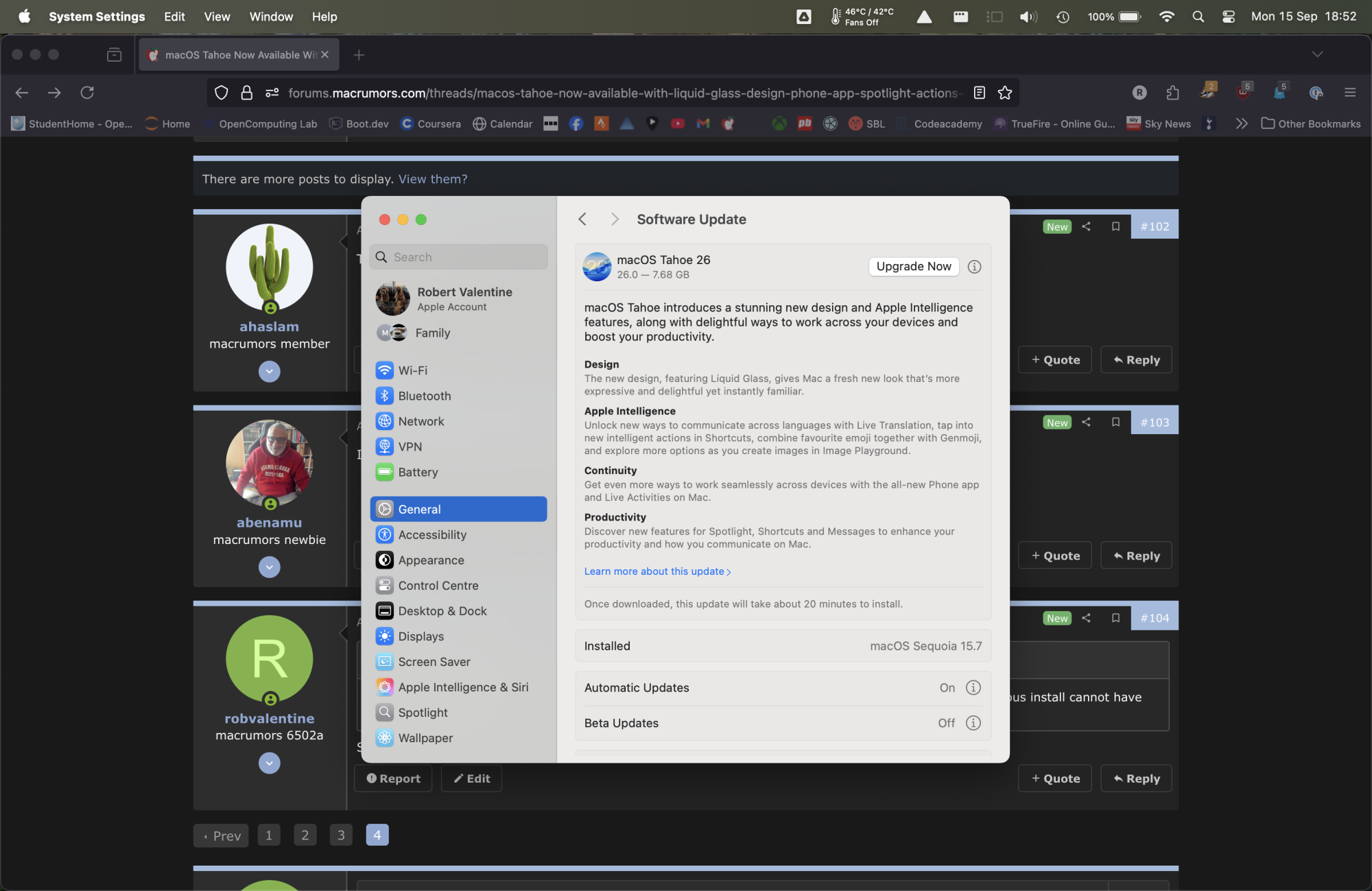Select Bluetooth in System Settings sidebar

pyautogui.click(x=424, y=396)
